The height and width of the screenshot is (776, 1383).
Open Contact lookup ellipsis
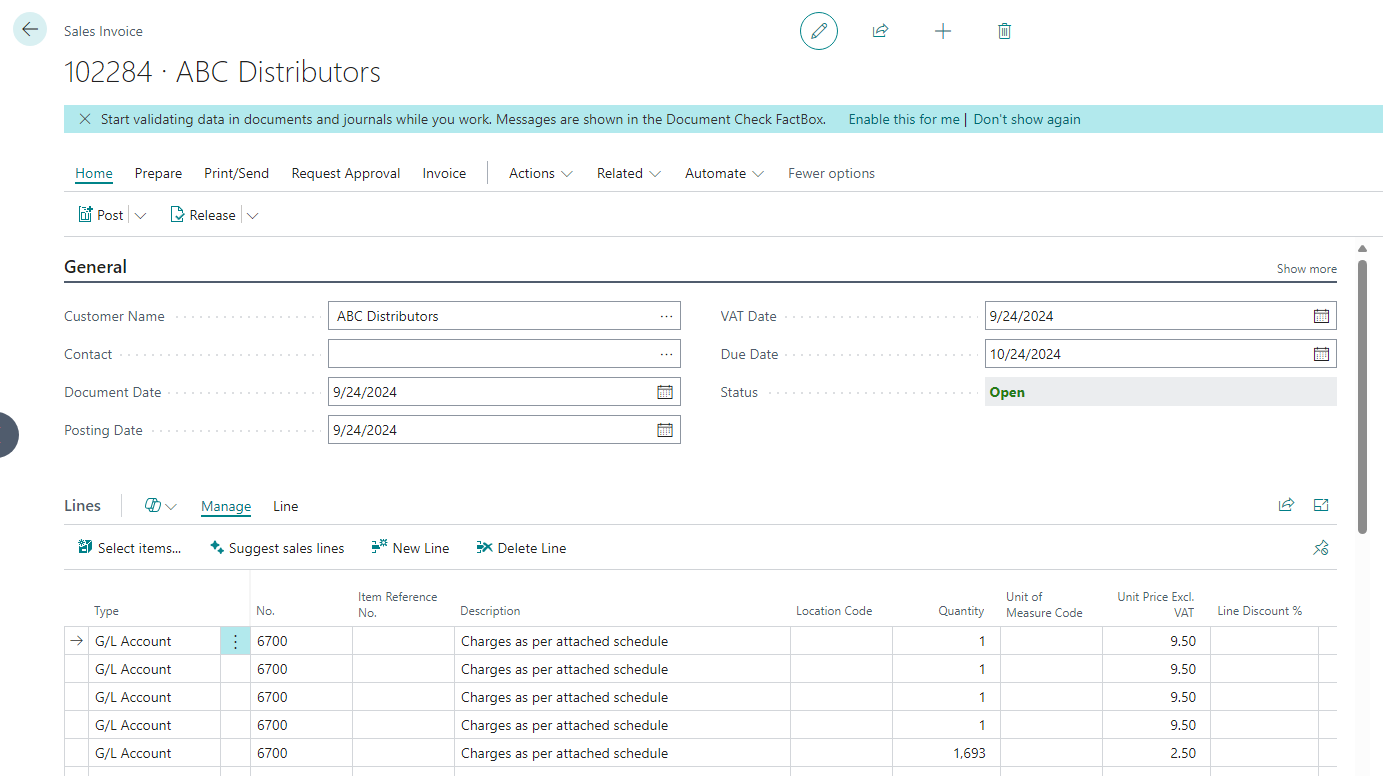pyautogui.click(x=667, y=354)
